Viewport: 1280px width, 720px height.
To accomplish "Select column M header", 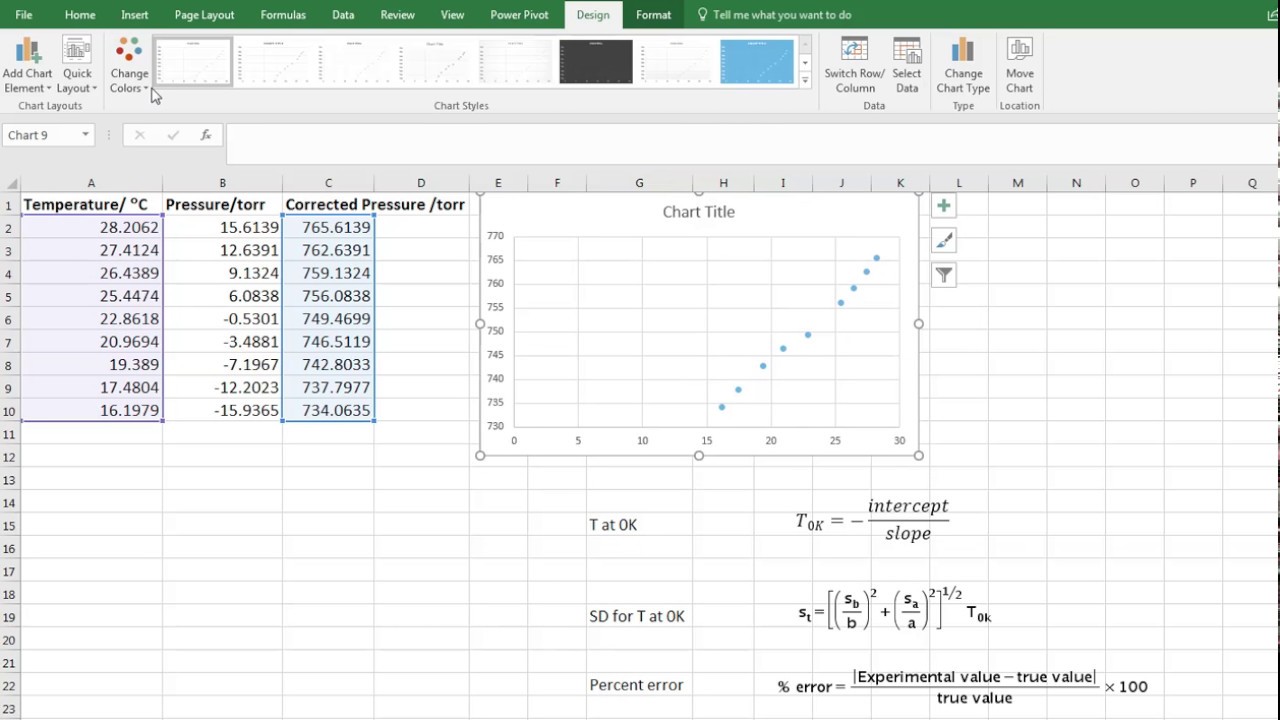I will 1017,183.
